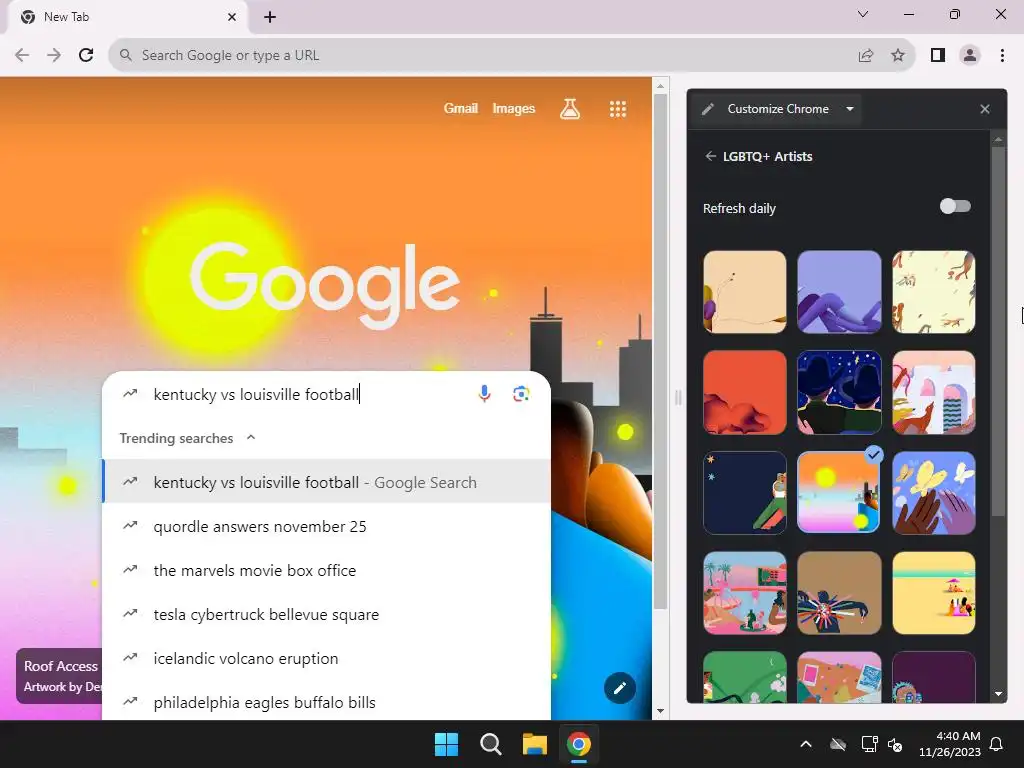Toggle the side panel icon in toolbar
Image resolution: width=1024 pixels, height=768 pixels.
(938, 56)
